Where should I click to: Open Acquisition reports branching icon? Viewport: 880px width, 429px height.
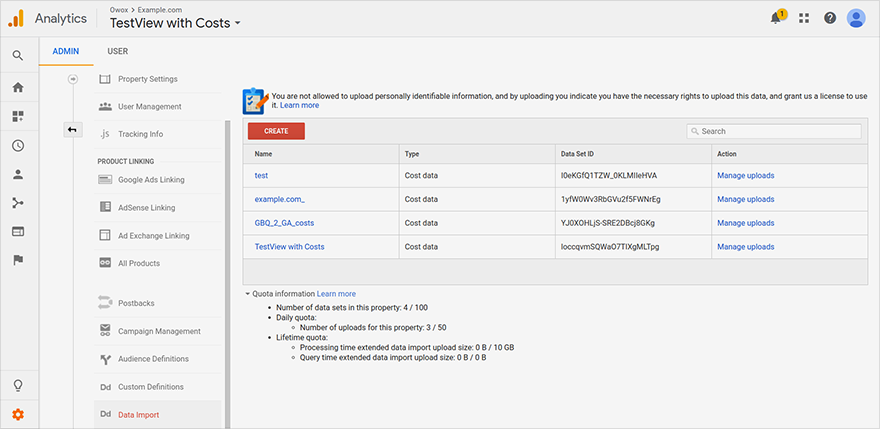(18, 203)
